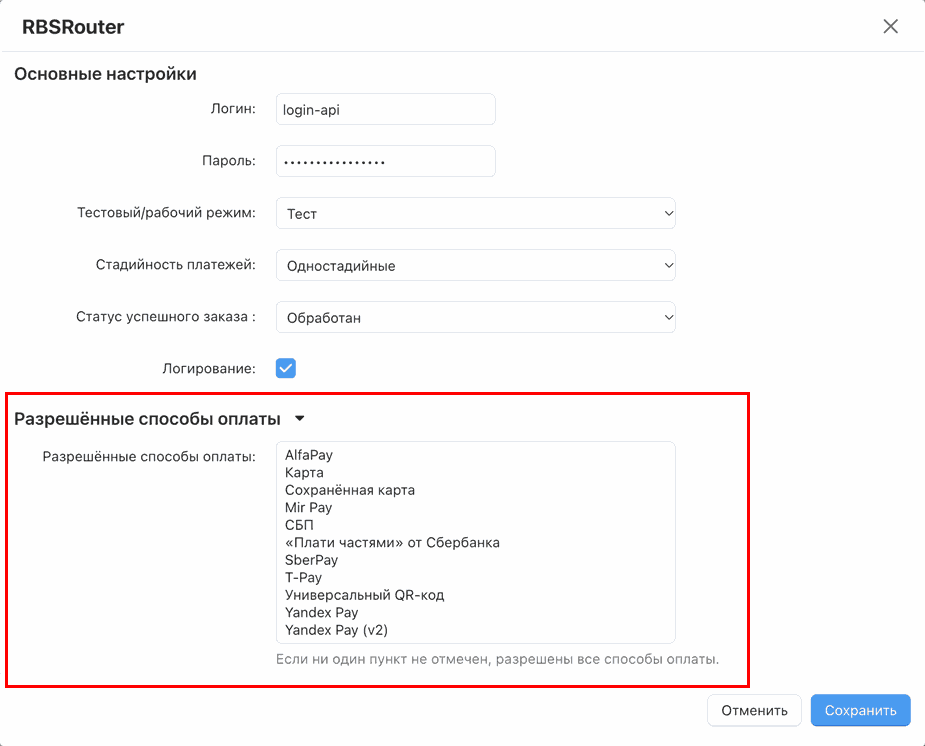Click the Отменить button
925x746 pixels.
point(754,711)
